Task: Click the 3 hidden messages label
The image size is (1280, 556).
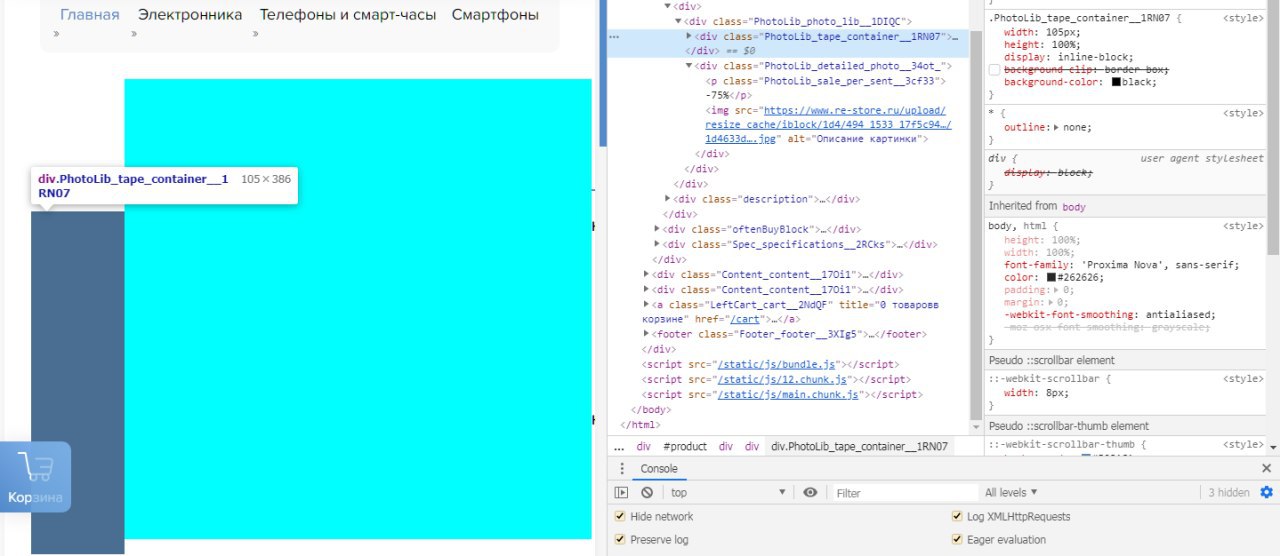Action: coord(1228,493)
